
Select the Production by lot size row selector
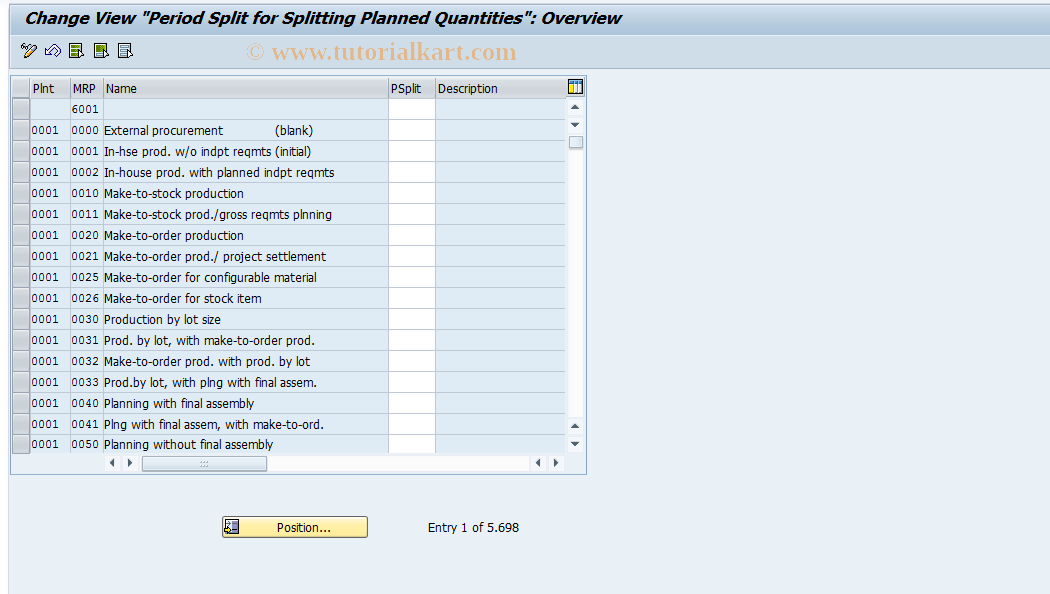point(21,319)
